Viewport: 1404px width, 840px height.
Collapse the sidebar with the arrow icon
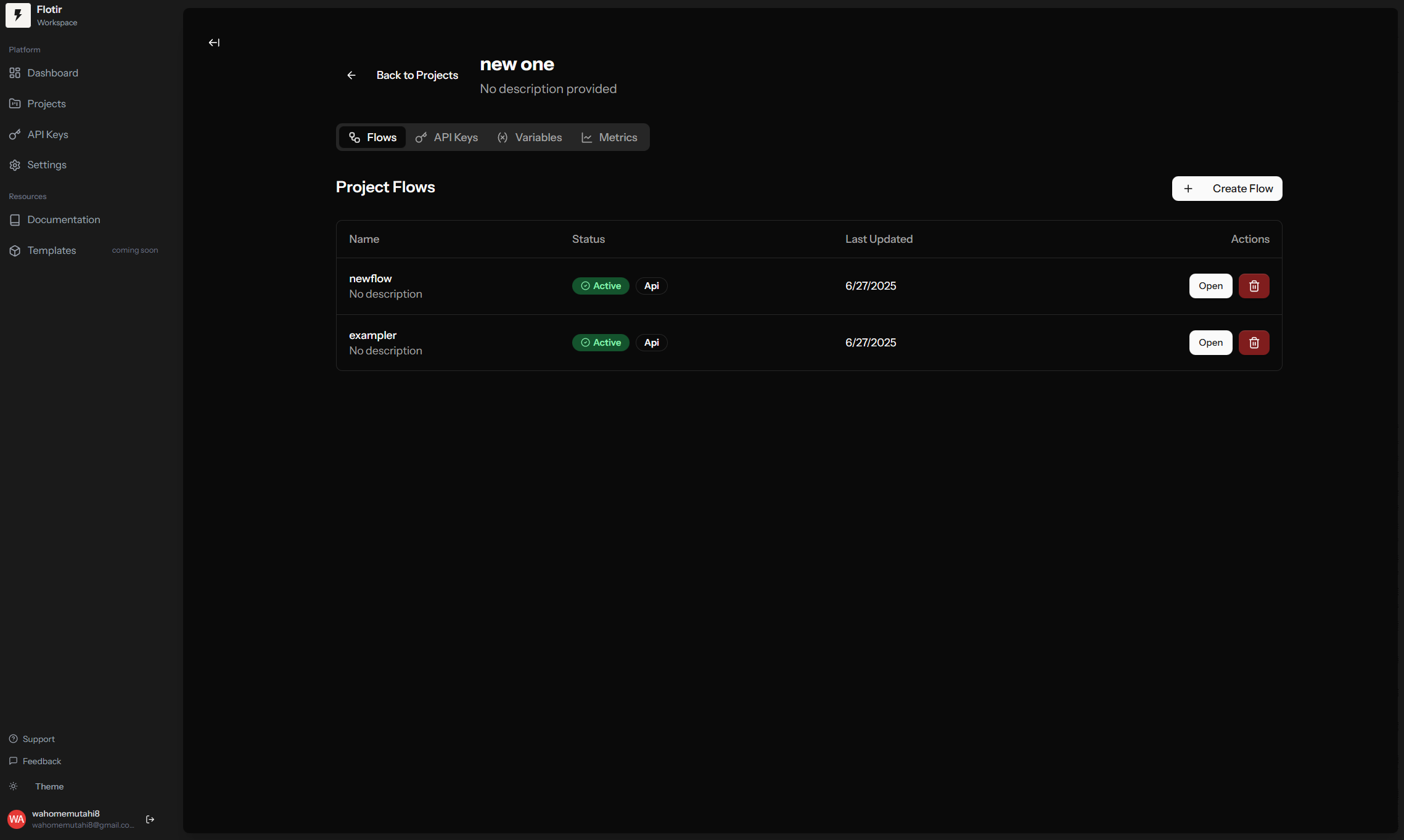click(x=214, y=43)
